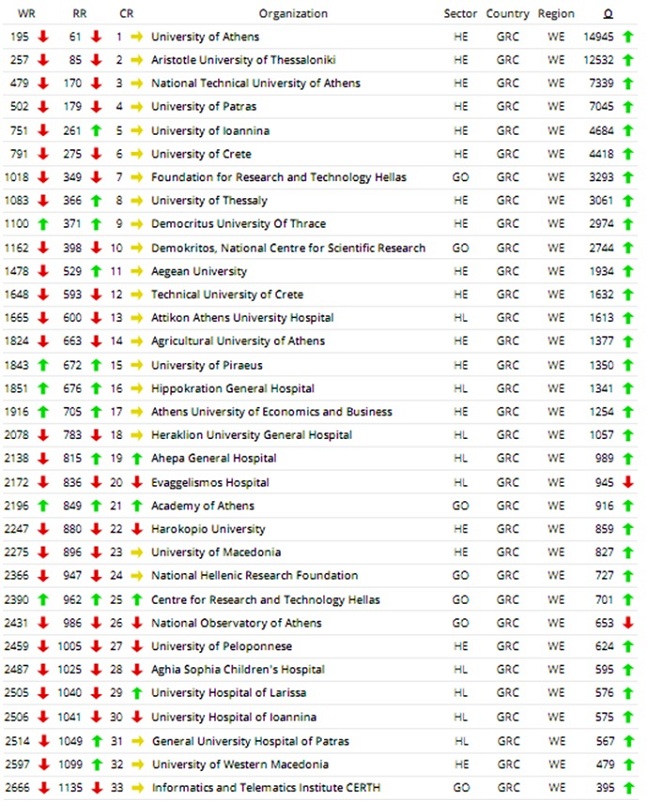Sort by Organization column header
The height and width of the screenshot is (802, 648).
point(293,14)
